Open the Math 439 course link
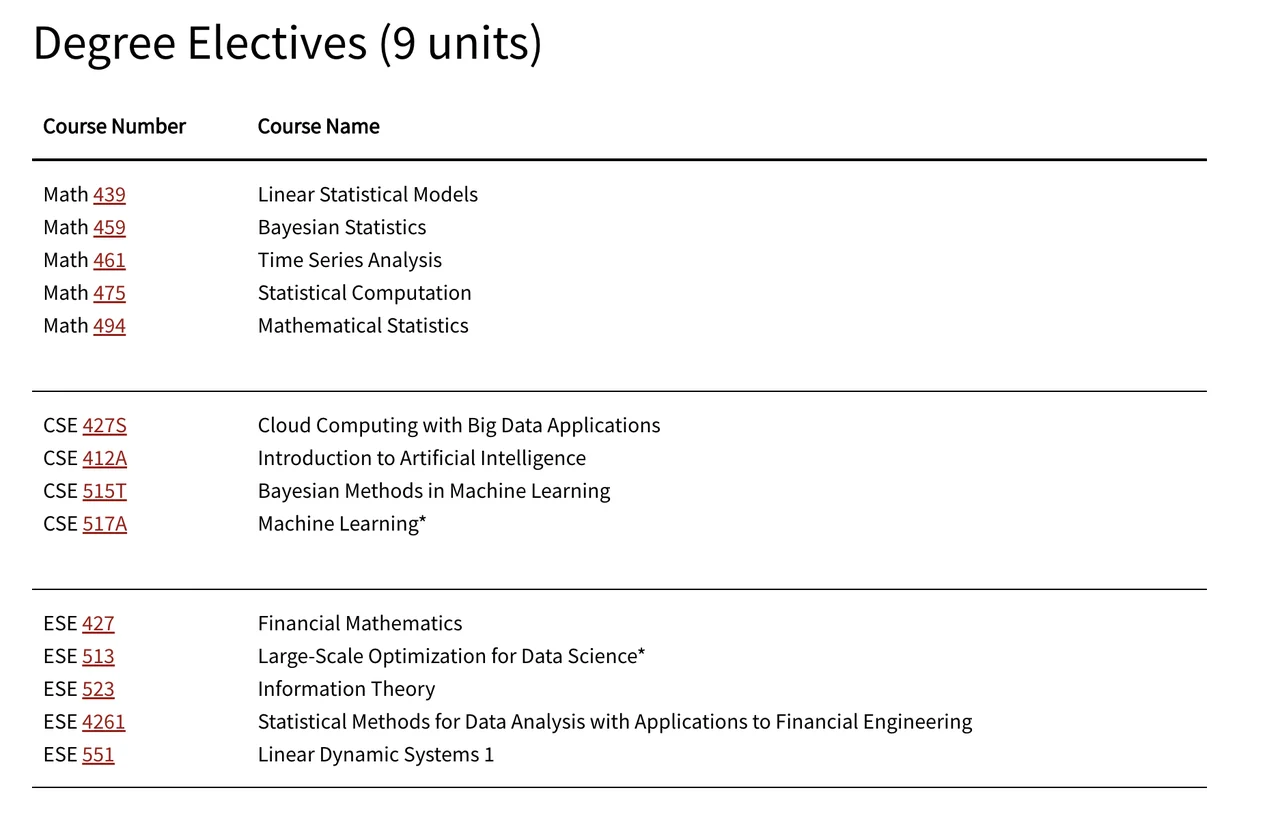Viewport: 1280px width, 814px height. [109, 194]
